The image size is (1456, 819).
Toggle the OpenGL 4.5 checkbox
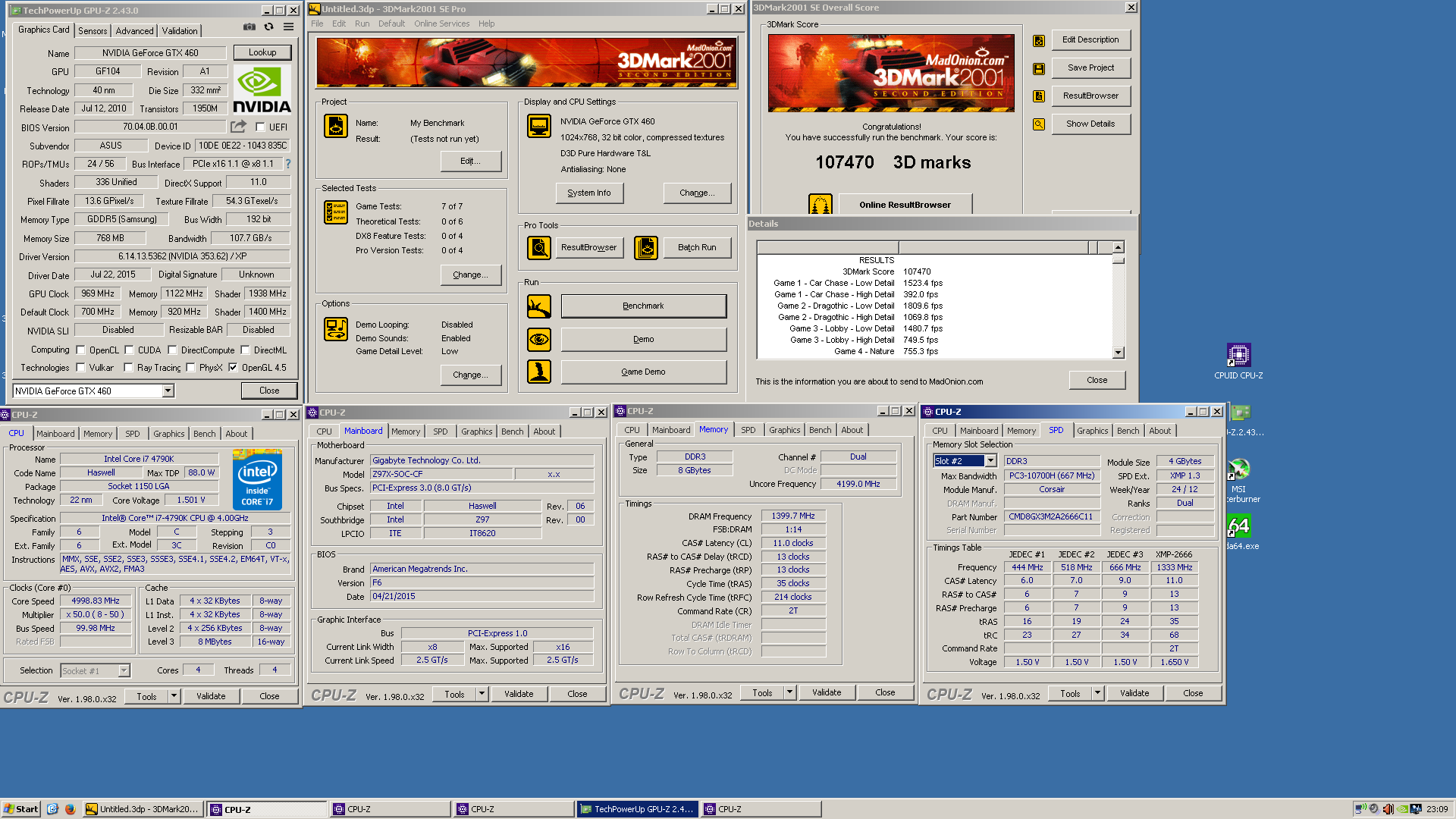[x=233, y=368]
